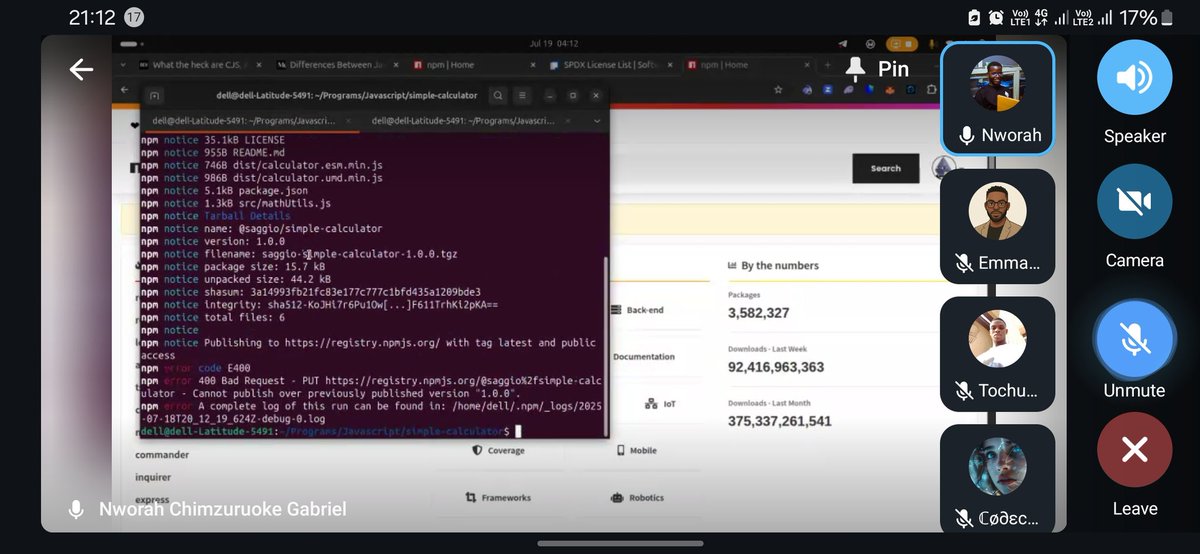Select the second terminal tab
This screenshot has width=1200, height=554.
point(470,120)
